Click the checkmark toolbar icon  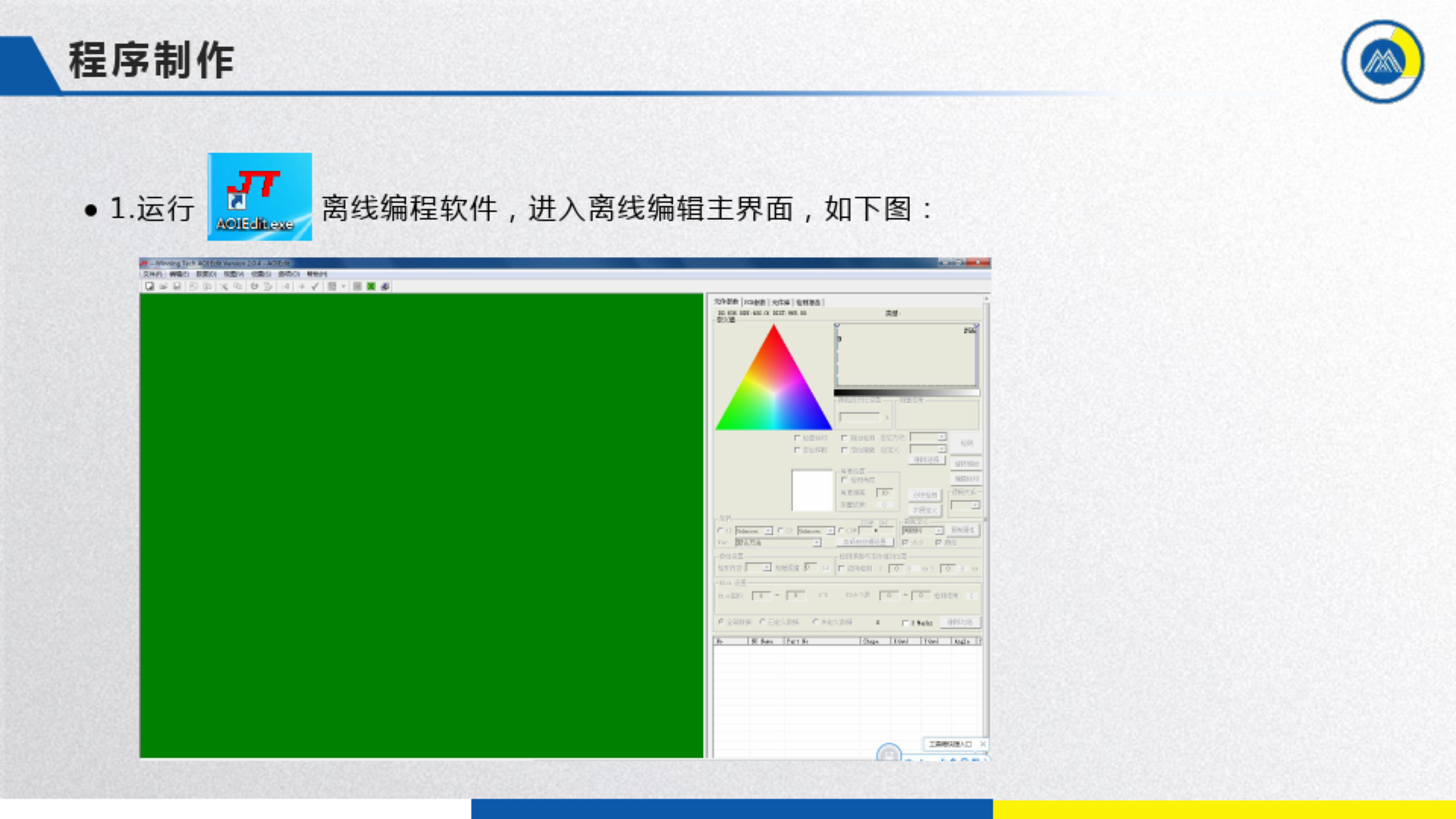coord(315,287)
